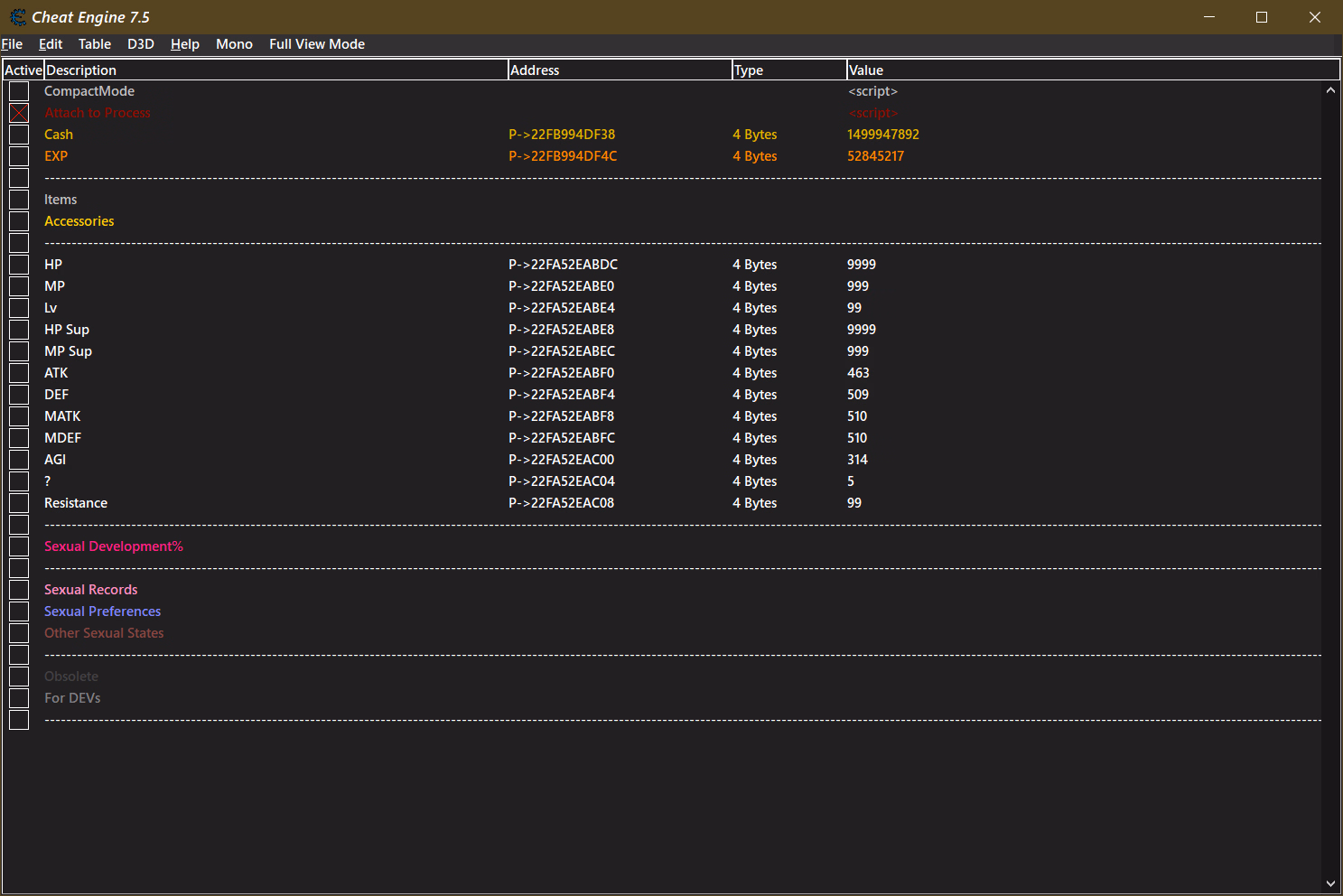Activate the Accessories group checkbox
This screenshot has height=896, width=1343.
(19, 221)
